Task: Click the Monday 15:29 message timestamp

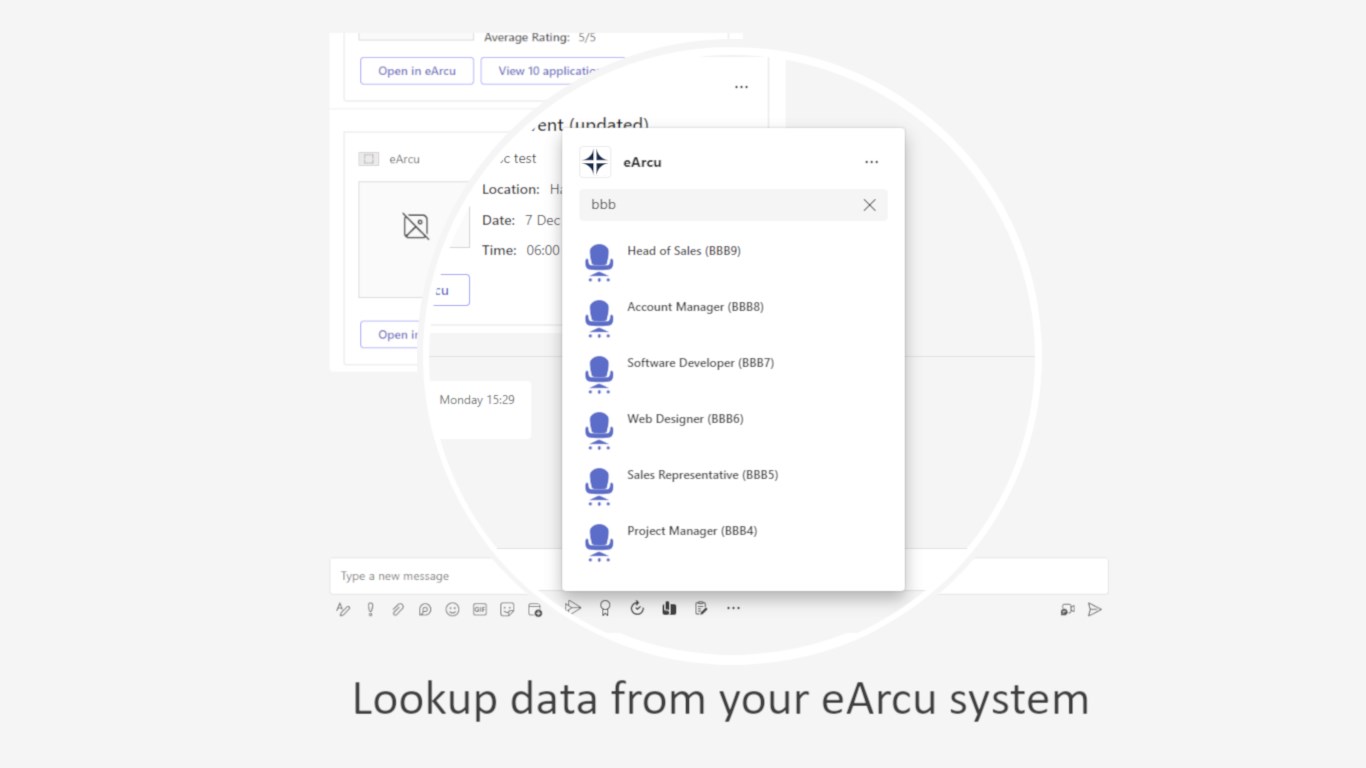Action: point(477,400)
